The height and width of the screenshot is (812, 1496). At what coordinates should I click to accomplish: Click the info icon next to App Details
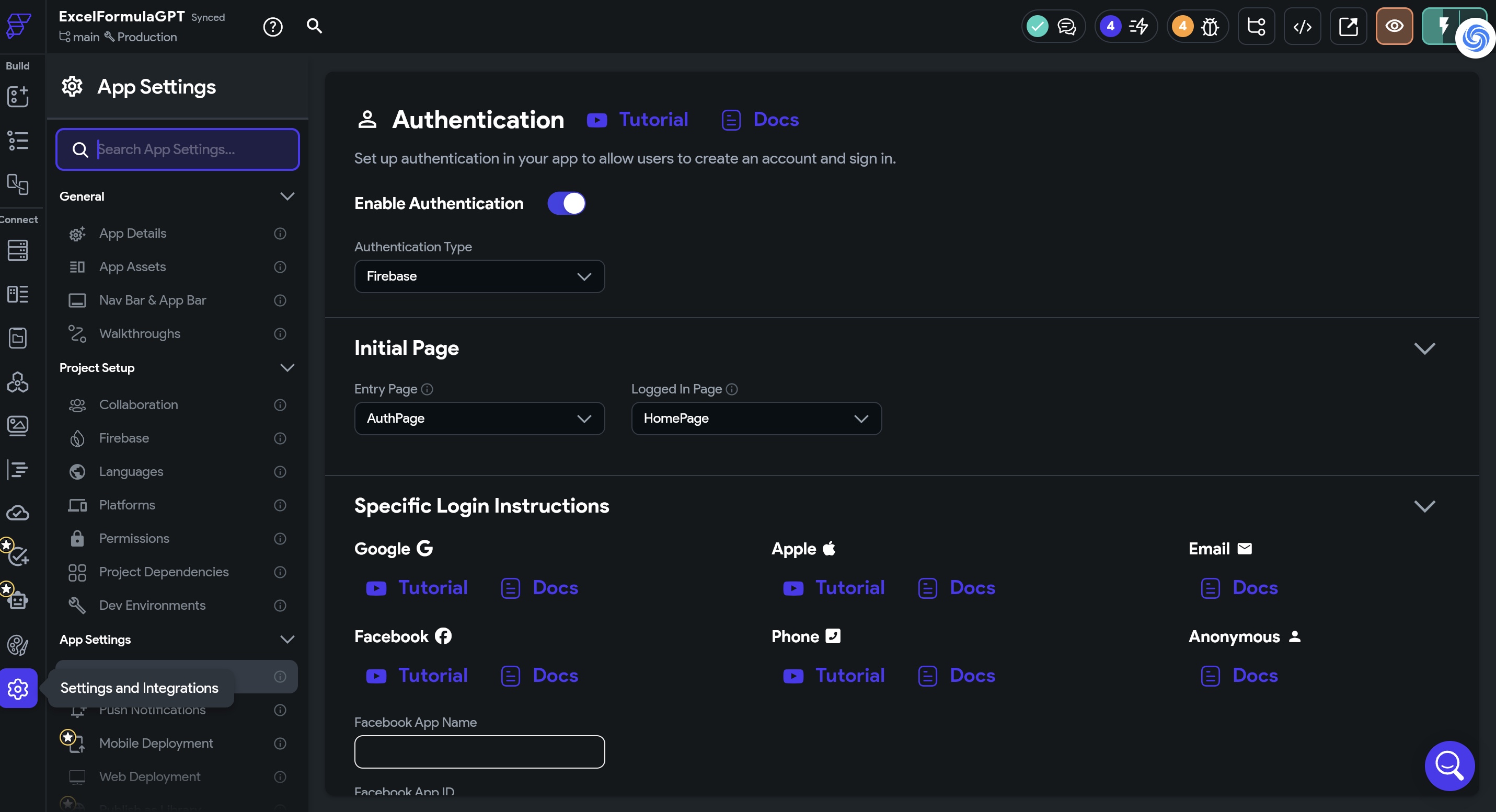pyautogui.click(x=280, y=234)
